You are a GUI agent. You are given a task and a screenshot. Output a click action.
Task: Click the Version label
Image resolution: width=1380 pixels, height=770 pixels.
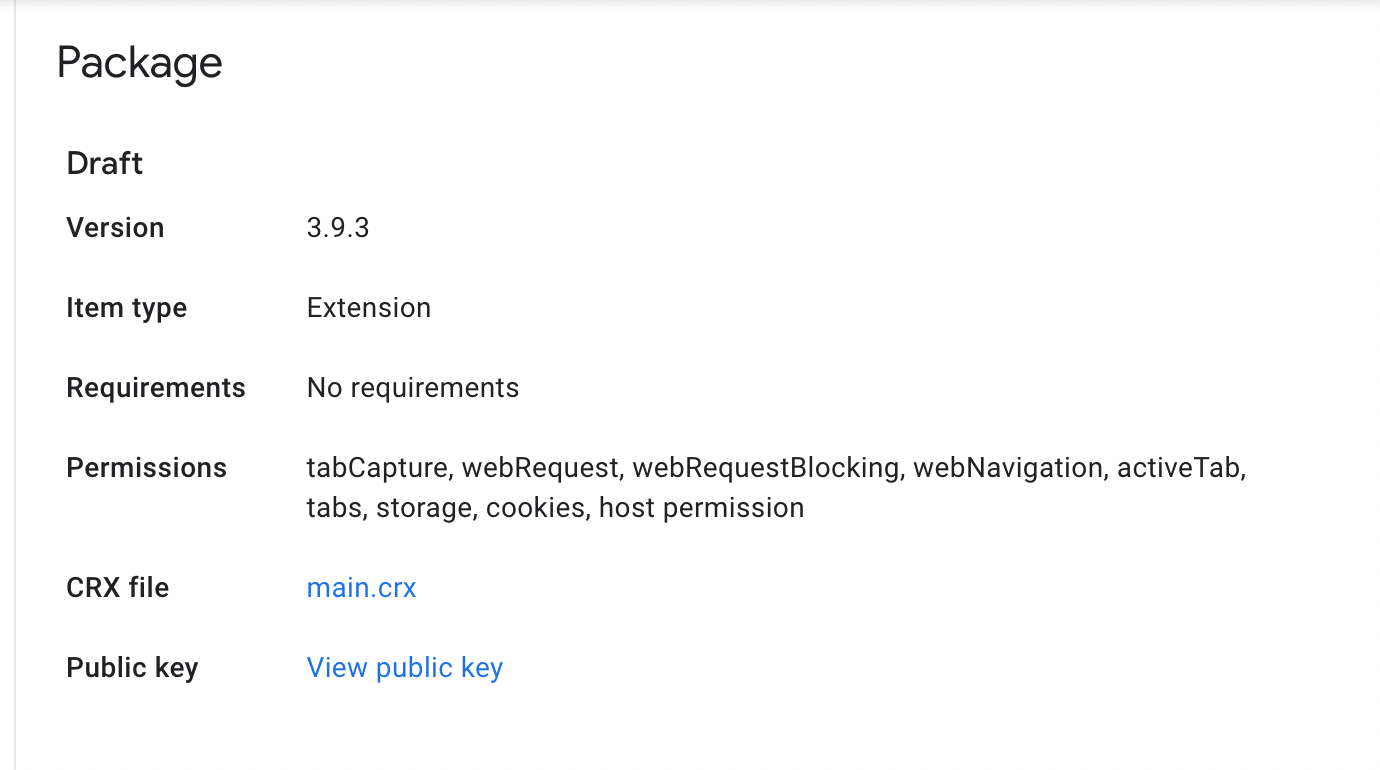tap(115, 228)
